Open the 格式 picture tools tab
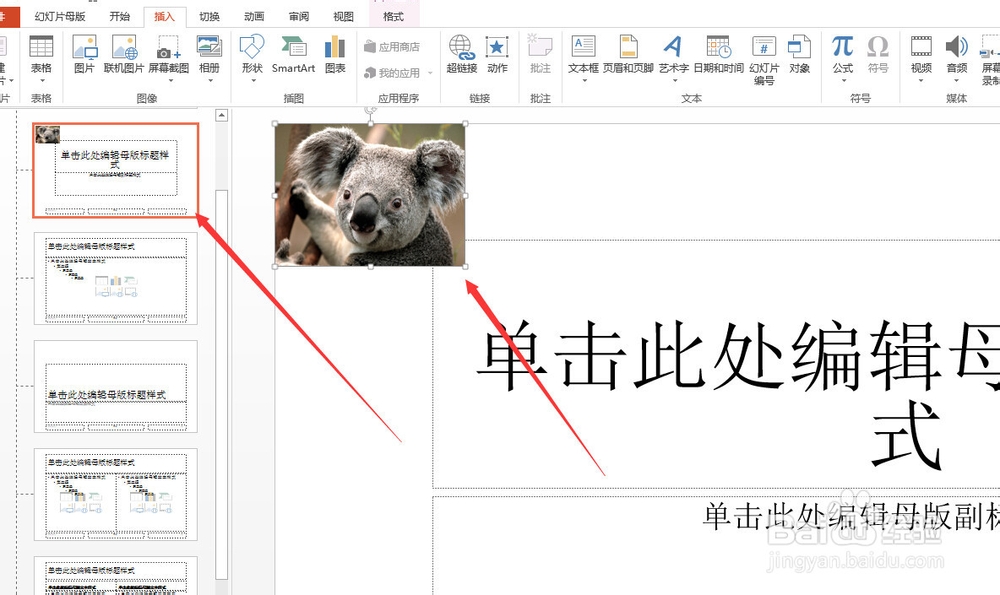This screenshot has width=1000, height=595. [x=393, y=17]
